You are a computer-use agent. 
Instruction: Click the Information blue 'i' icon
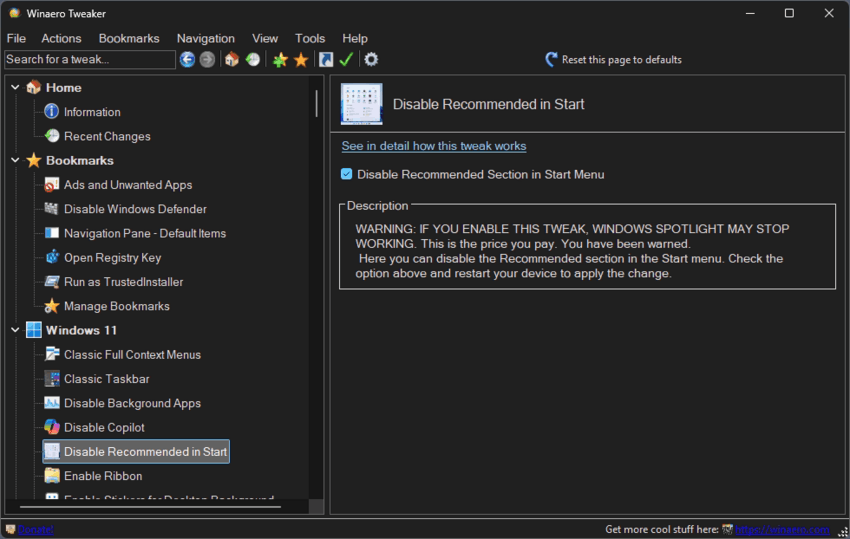click(51, 112)
